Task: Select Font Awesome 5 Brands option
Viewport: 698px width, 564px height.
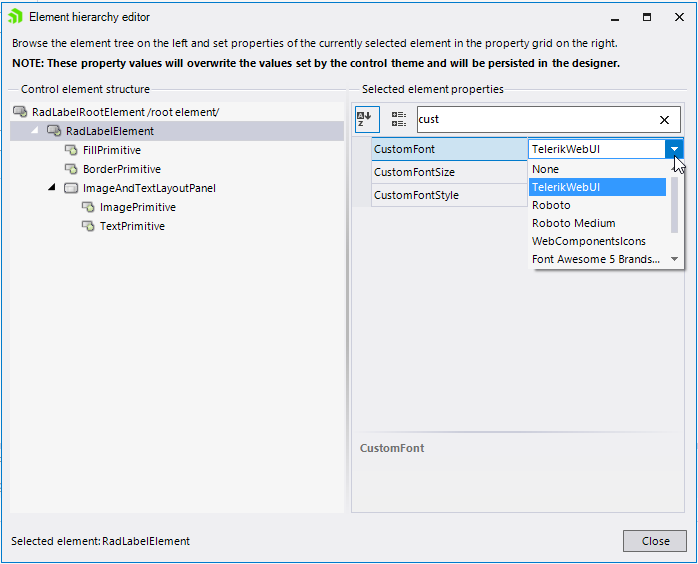Action: pos(595,259)
